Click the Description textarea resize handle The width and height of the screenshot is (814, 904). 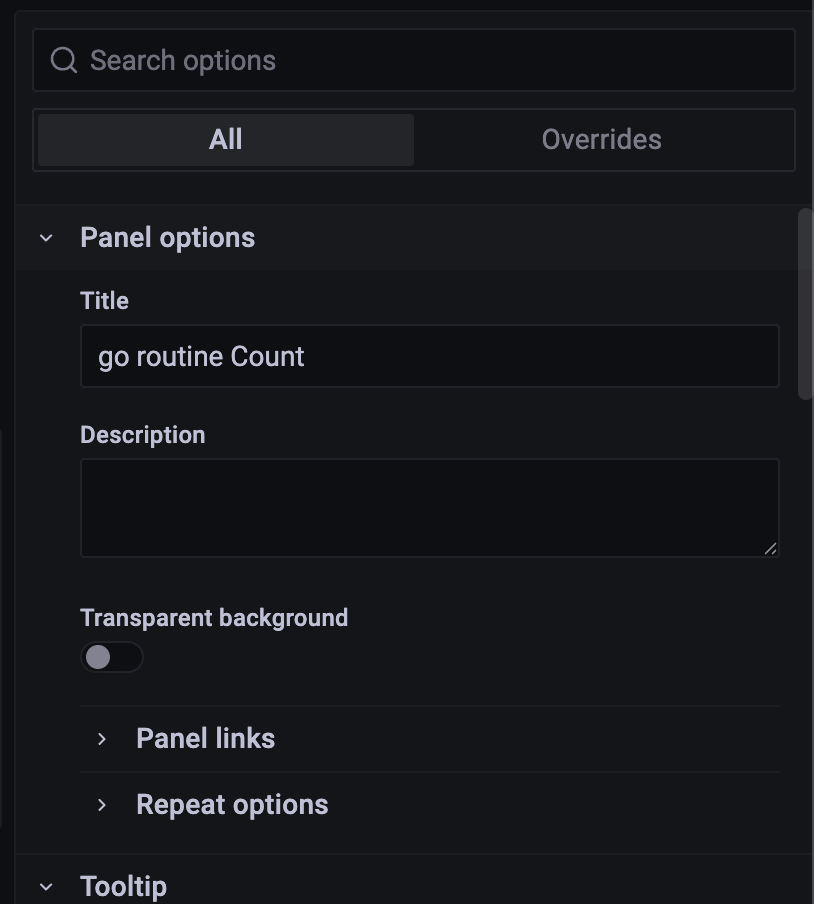click(x=770, y=547)
